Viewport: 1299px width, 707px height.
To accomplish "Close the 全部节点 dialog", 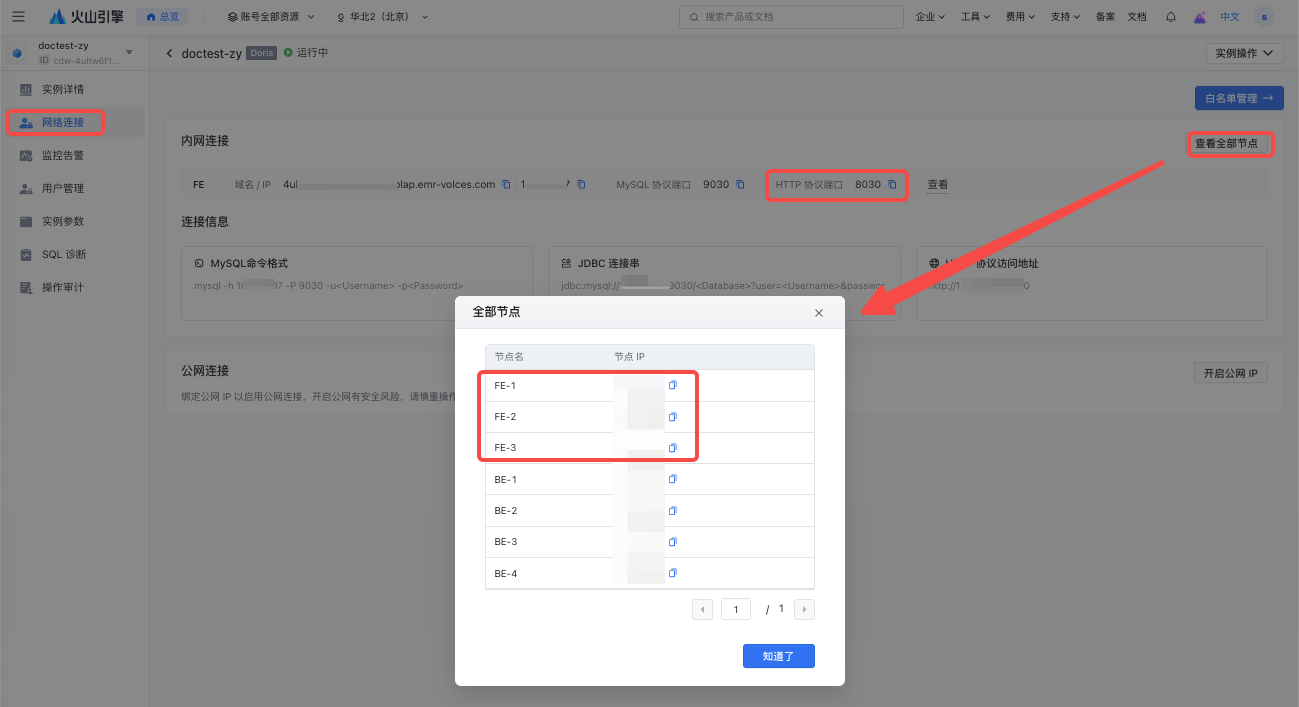I will (818, 313).
